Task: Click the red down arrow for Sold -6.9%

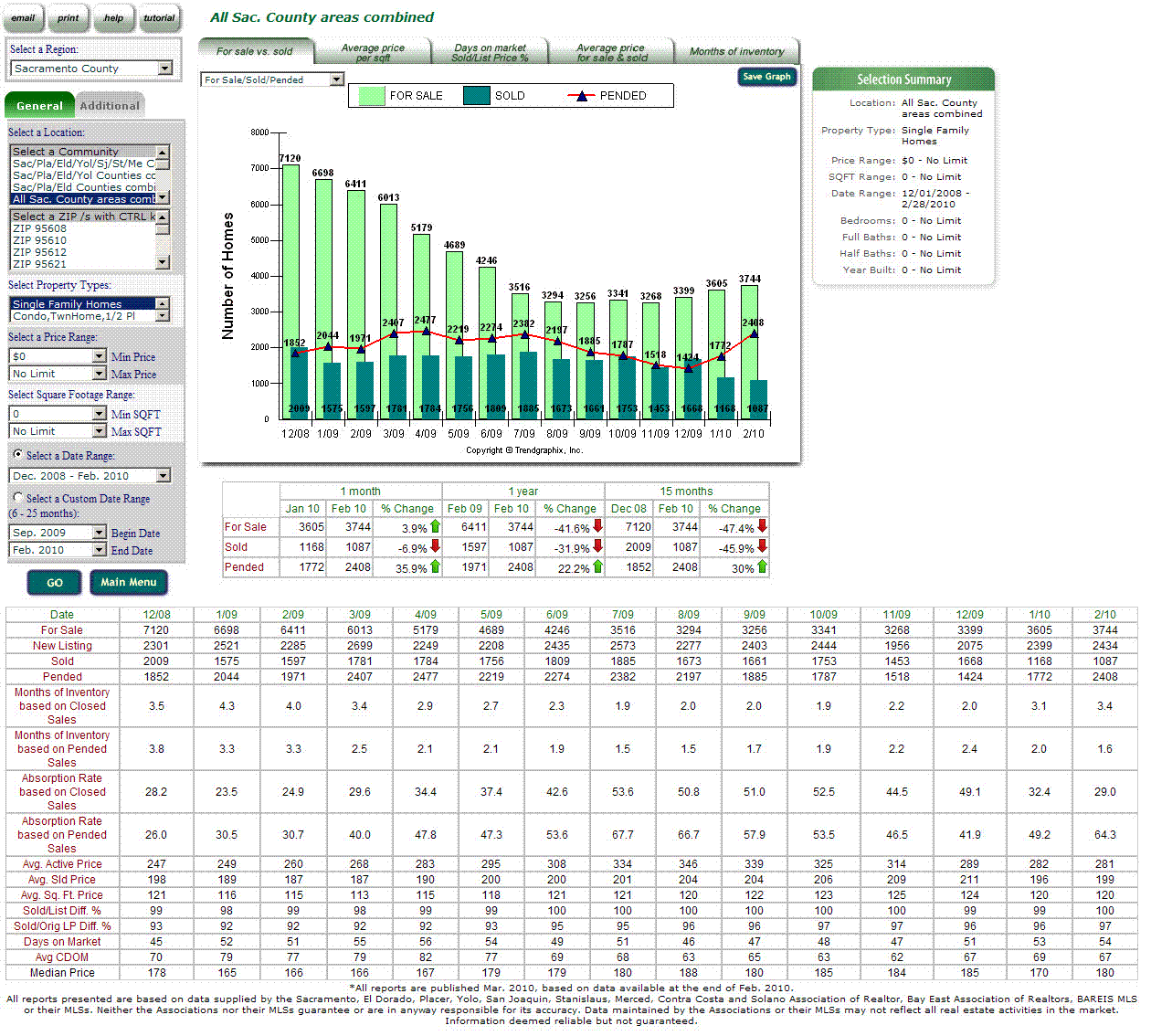Action: [x=436, y=546]
